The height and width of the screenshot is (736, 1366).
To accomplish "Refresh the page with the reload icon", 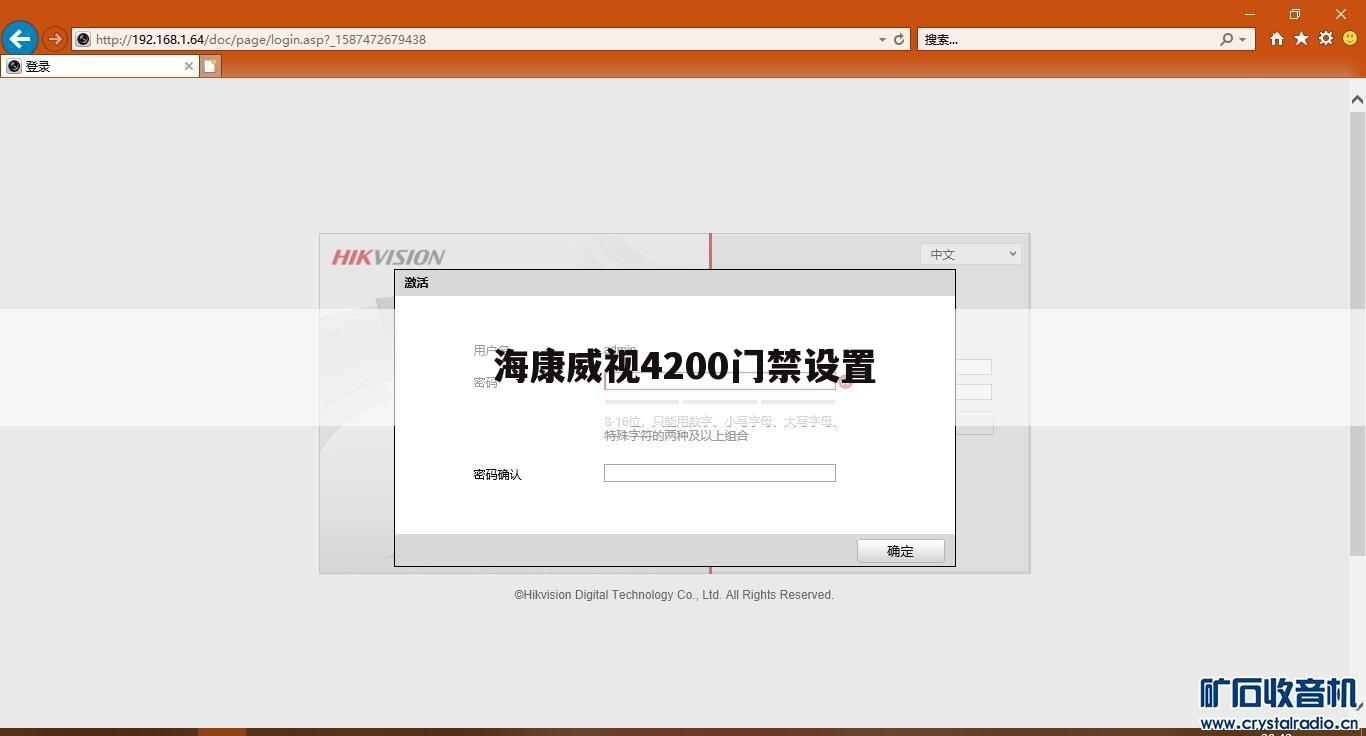I will [898, 39].
